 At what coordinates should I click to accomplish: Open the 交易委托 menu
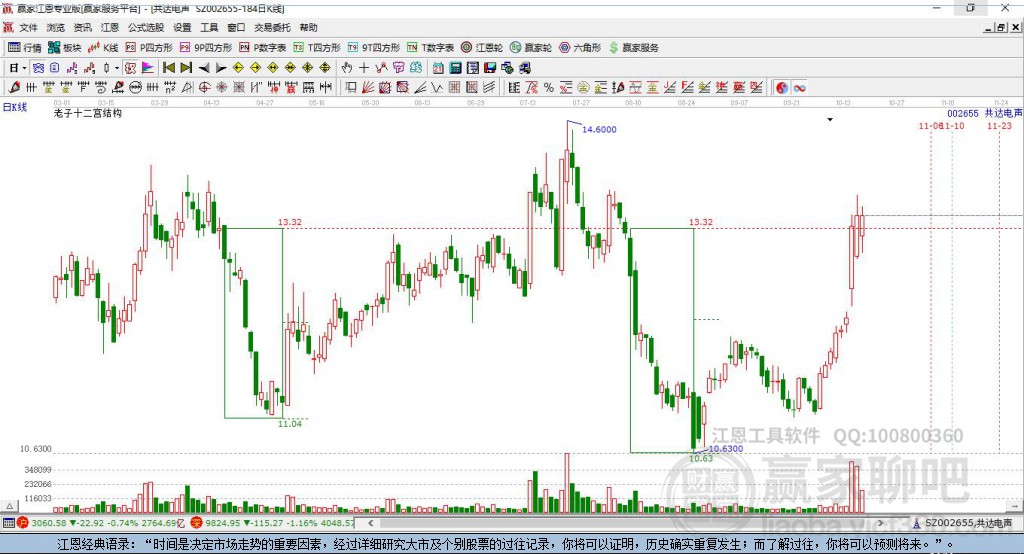tap(272, 27)
